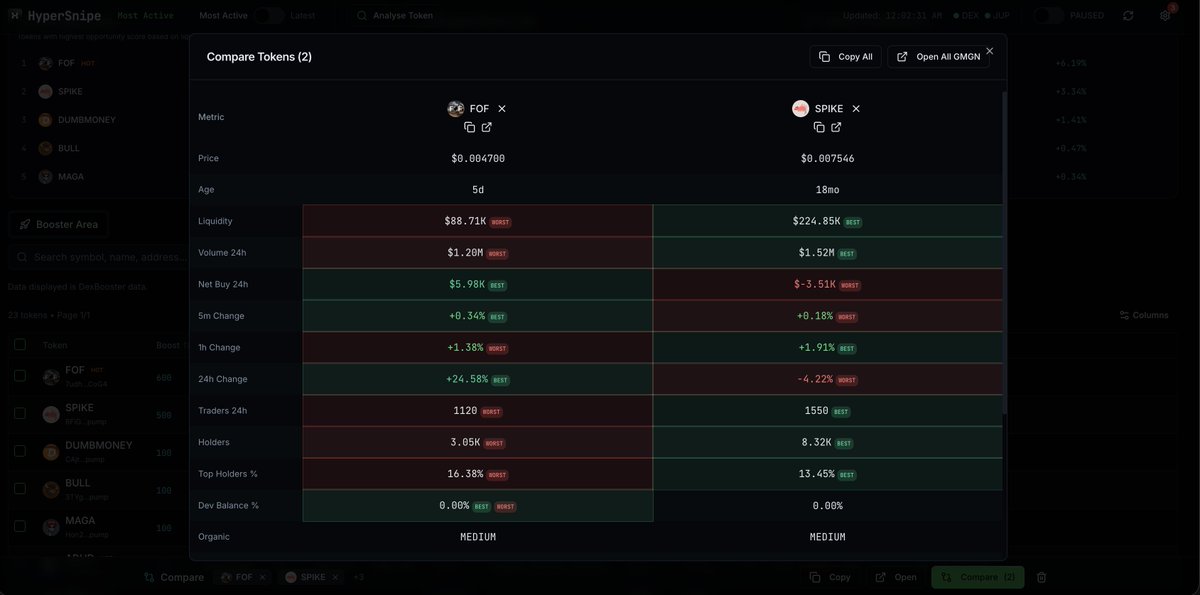Image resolution: width=1200 pixels, height=595 pixels.
Task: Close the Compare Tokens dialog
Action: 990,51
